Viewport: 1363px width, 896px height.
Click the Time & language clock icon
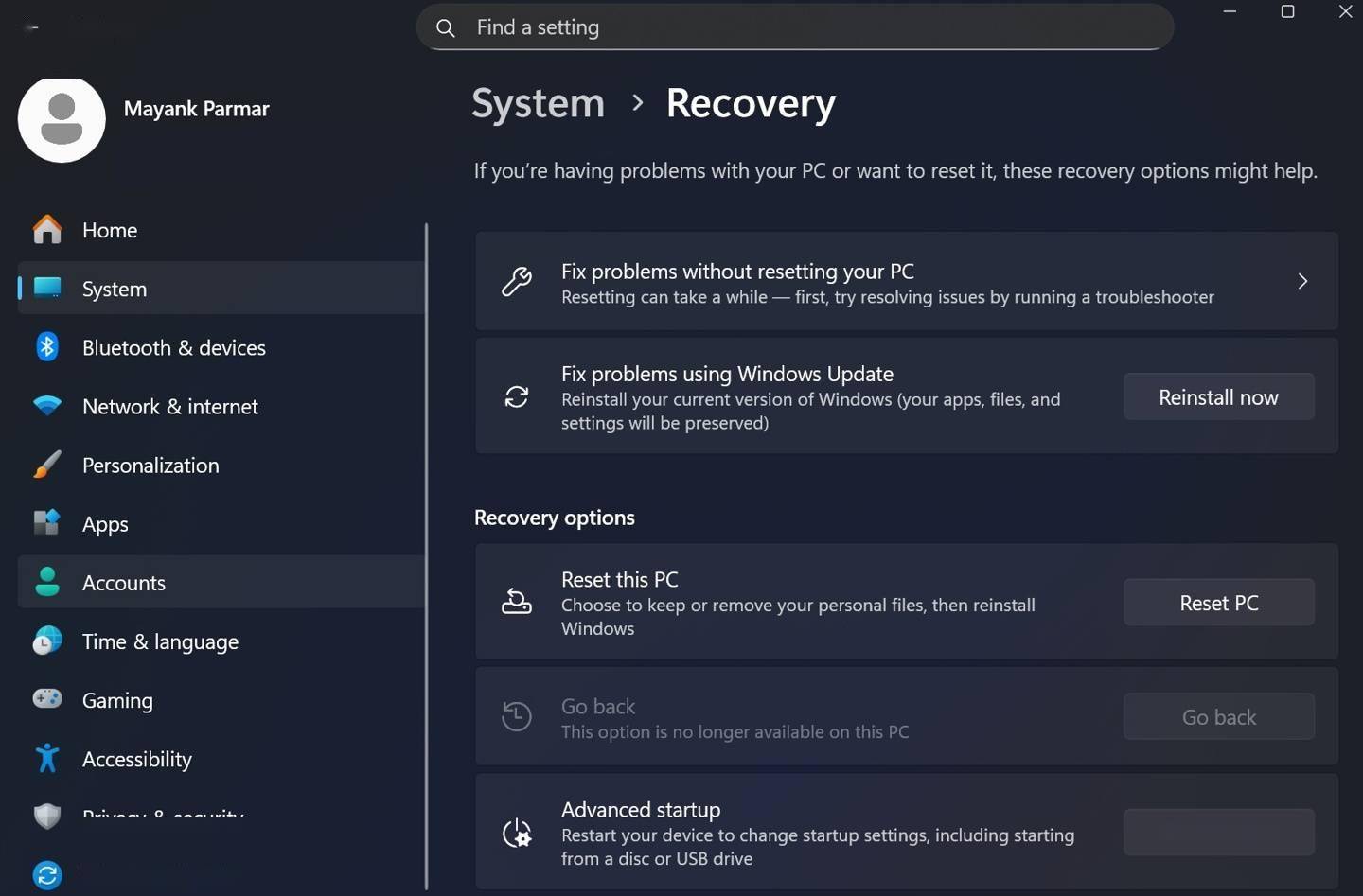click(x=47, y=641)
